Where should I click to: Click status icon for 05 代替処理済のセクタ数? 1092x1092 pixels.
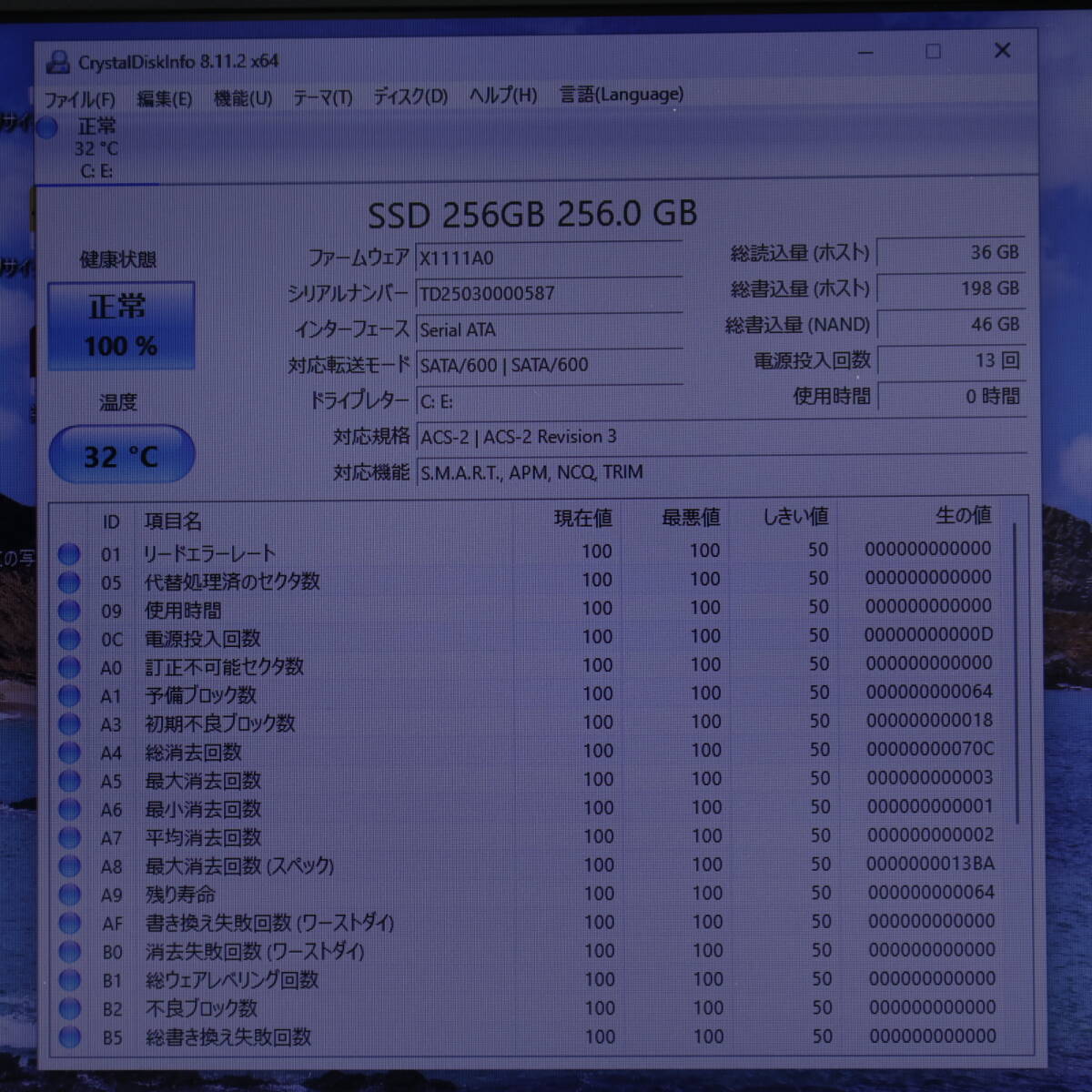coord(69,582)
